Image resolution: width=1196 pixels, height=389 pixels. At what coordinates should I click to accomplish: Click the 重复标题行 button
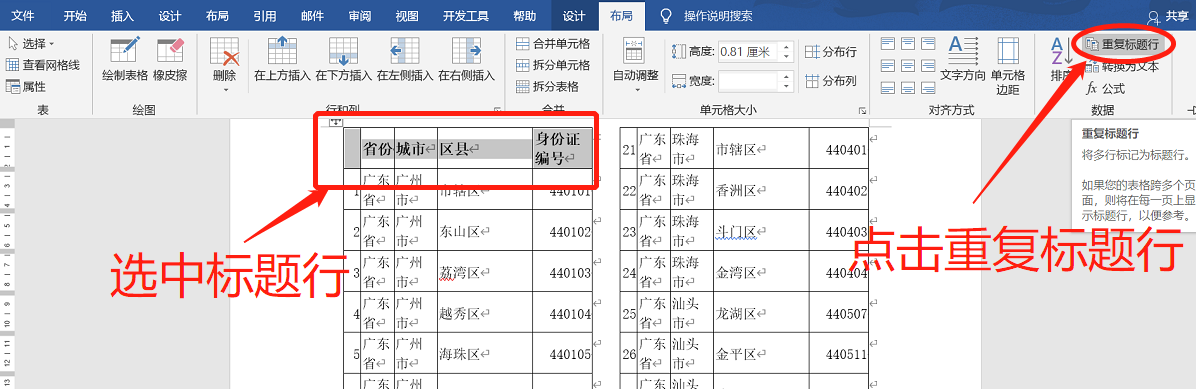pos(1122,44)
